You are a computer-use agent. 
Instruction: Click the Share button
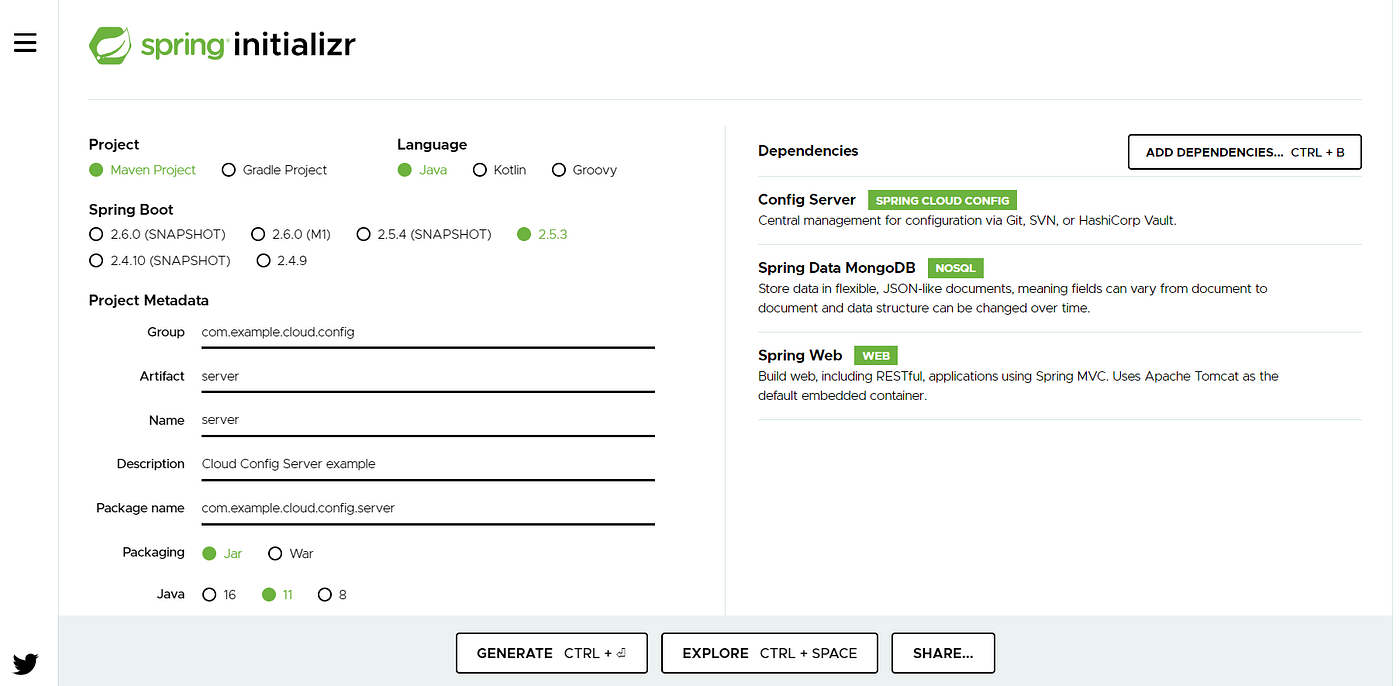[x=943, y=653]
